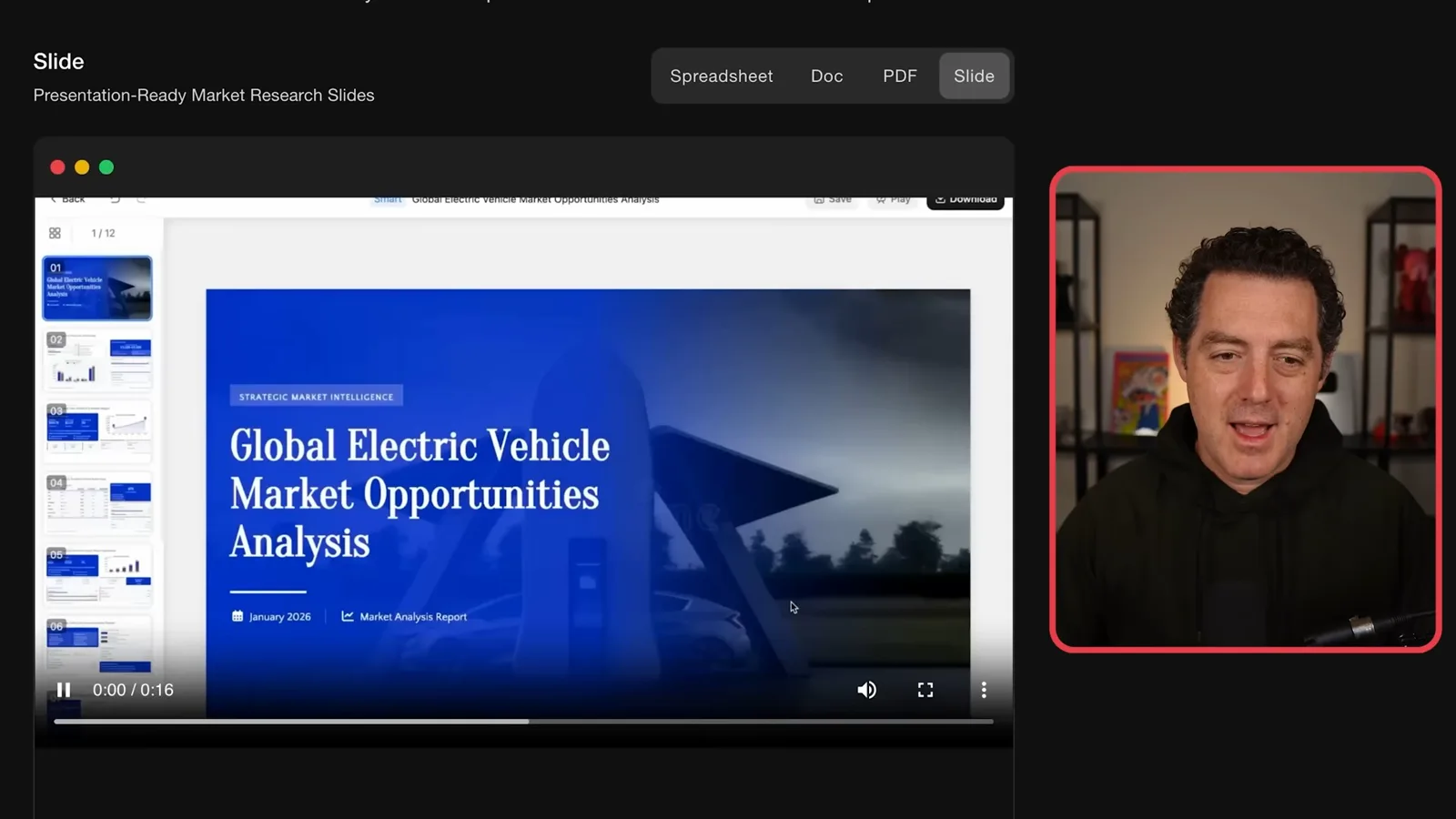Select slide 01 thumbnail
Image resolution: width=1456 pixels, height=819 pixels.
97,288
